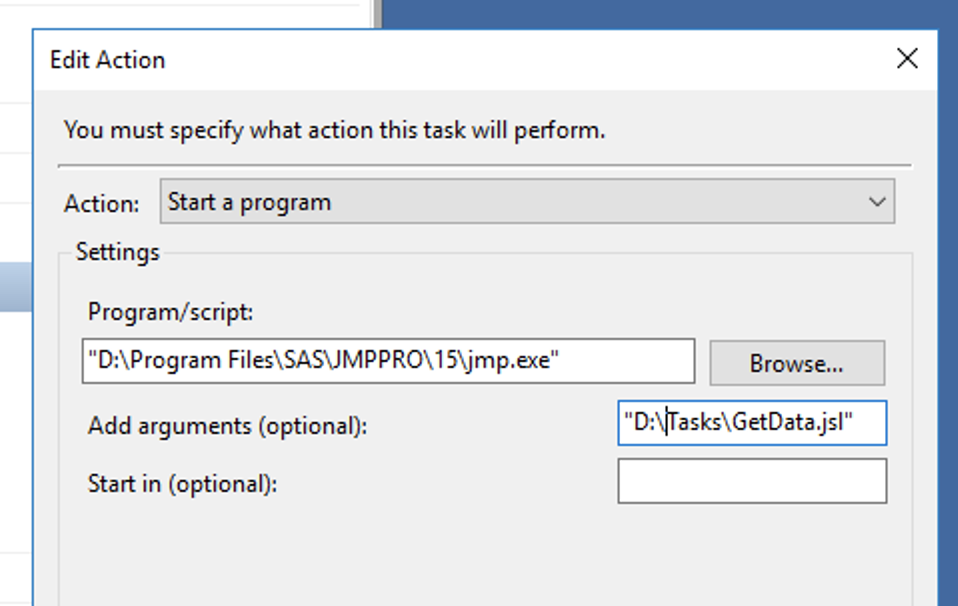Click the Settings group label
The width and height of the screenshot is (958, 606).
point(118,252)
